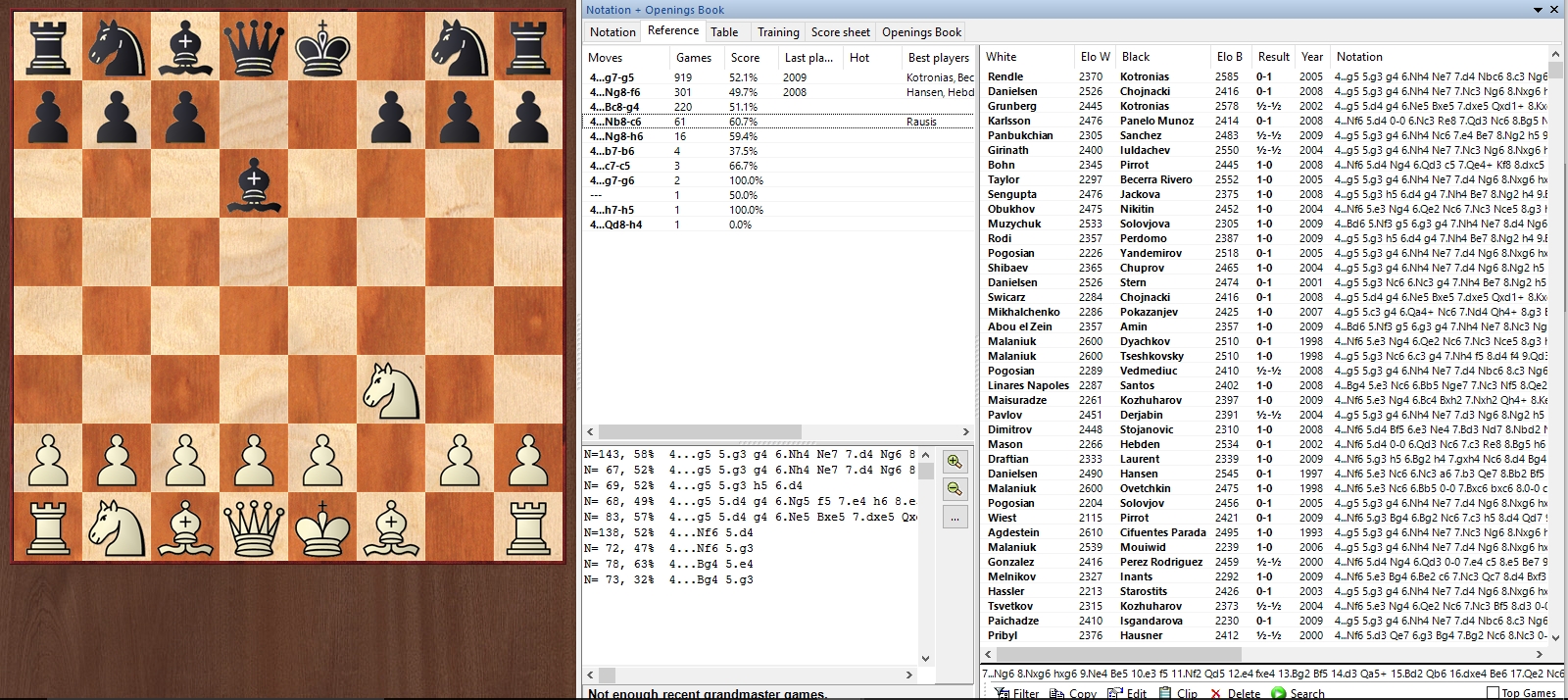Select move row 4...g7-g5
This screenshot has height=700, width=1568.
(x=779, y=77)
